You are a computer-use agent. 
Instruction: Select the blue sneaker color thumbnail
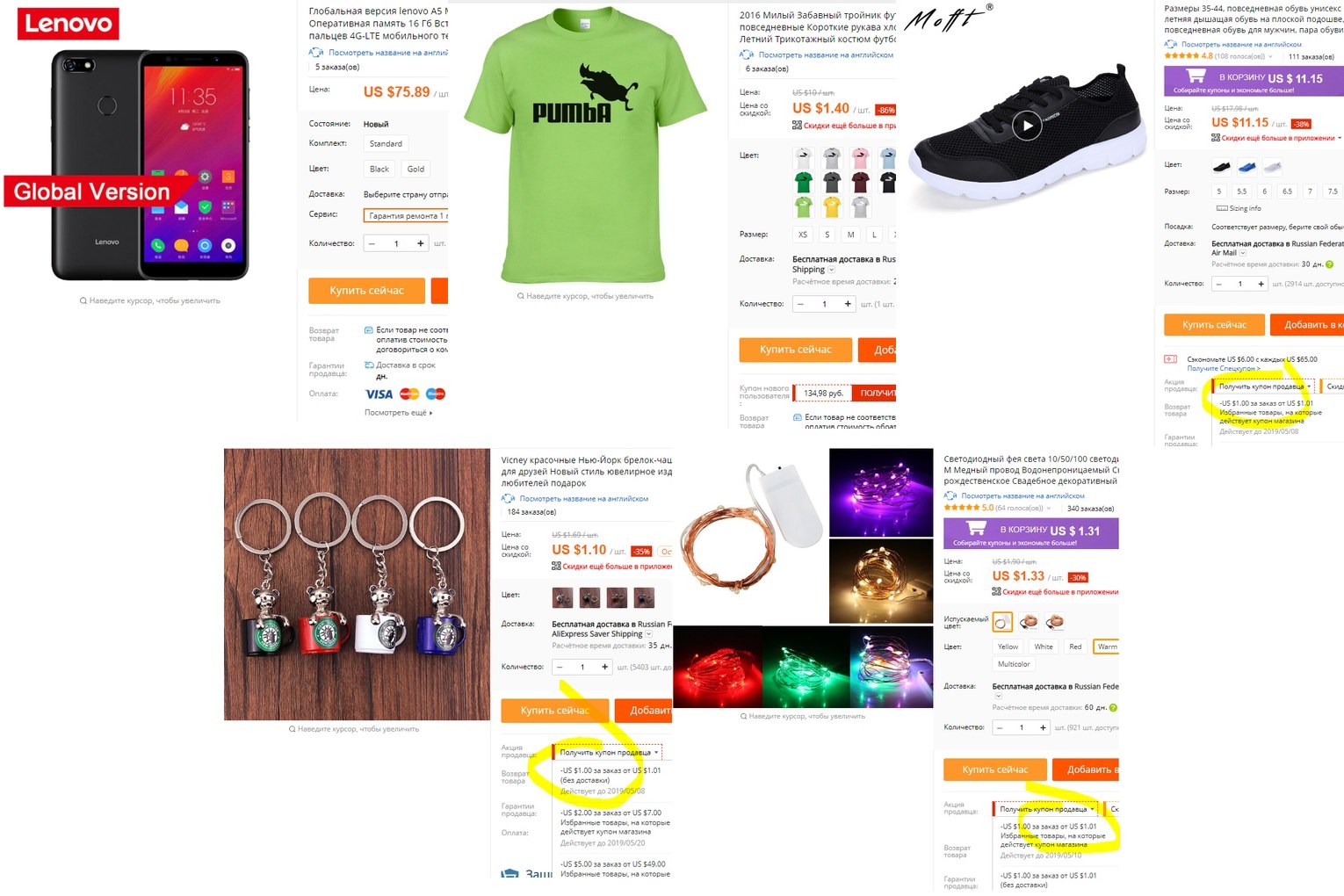coord(1246,166)
